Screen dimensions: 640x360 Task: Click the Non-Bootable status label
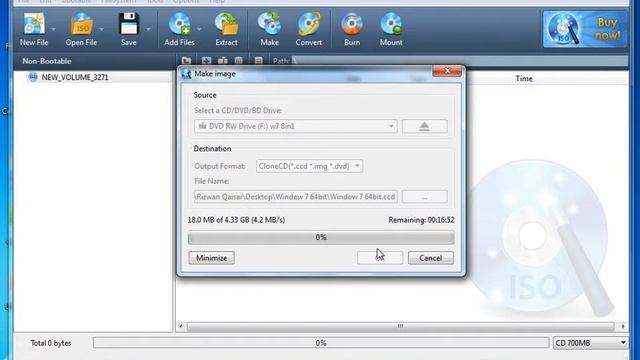coord(47,61)
